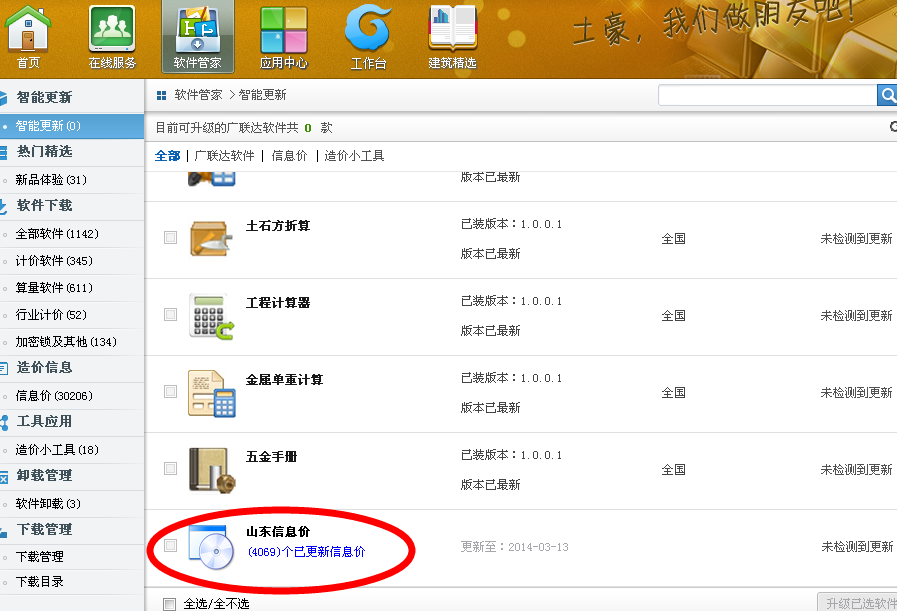The width and height of the screenshot is (897, 611).
Task: Select the 全部 filter tab
Action: (168, 156)
